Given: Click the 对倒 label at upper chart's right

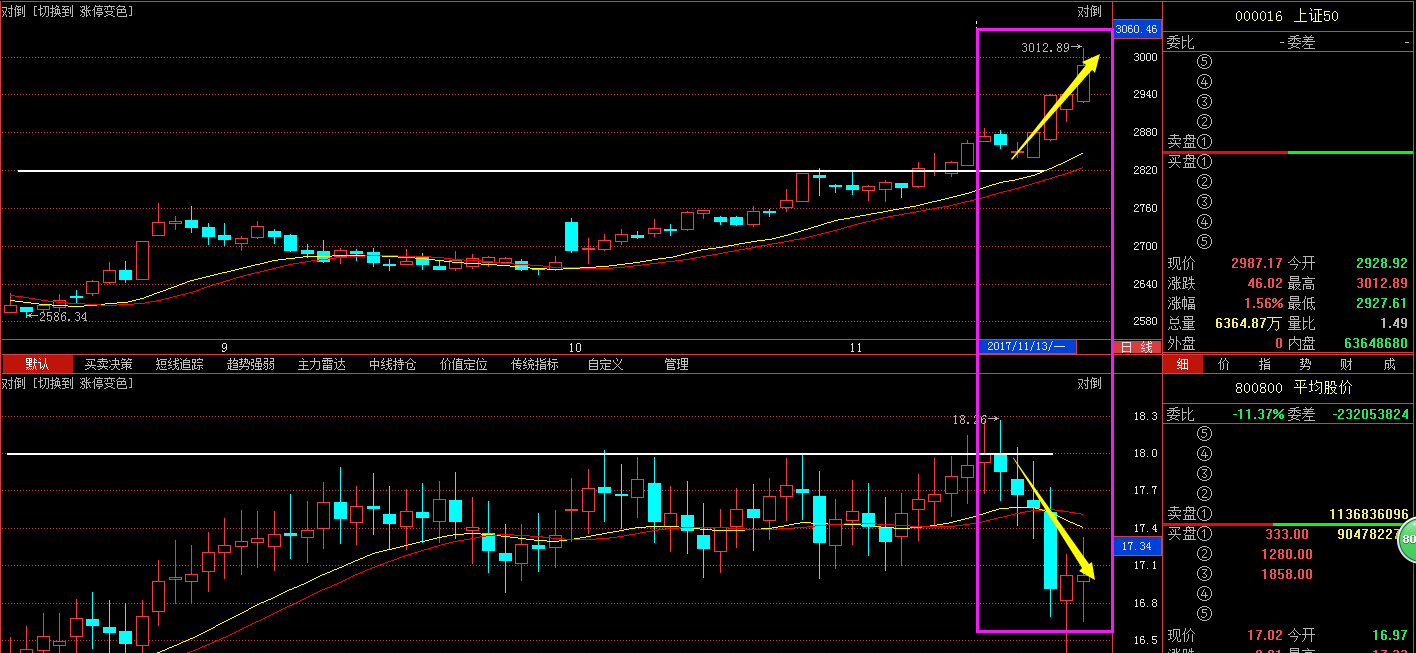Looking at the screenshot, I should 1089,11.
